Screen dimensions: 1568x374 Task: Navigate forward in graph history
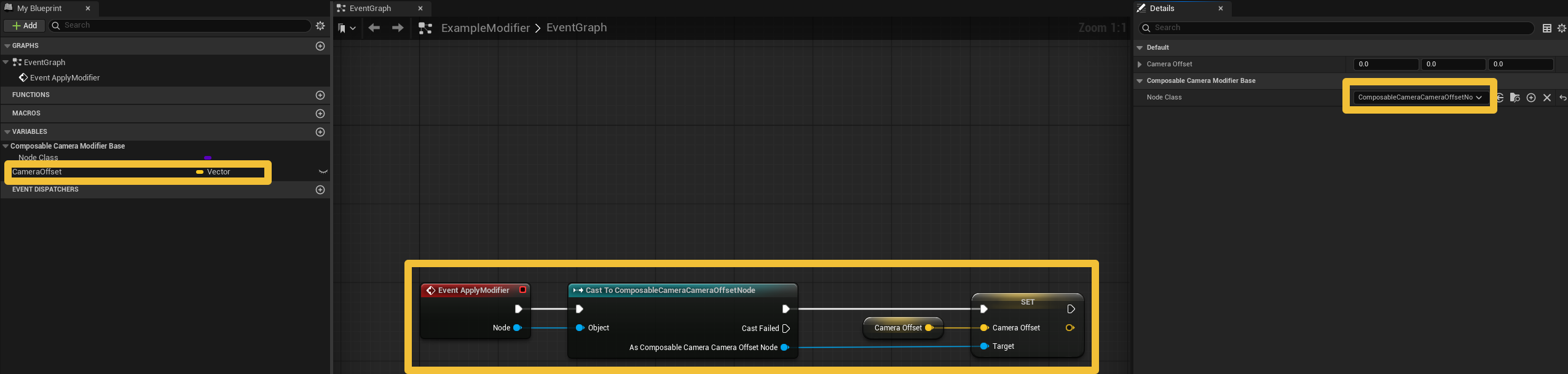(x=398, y=28)
